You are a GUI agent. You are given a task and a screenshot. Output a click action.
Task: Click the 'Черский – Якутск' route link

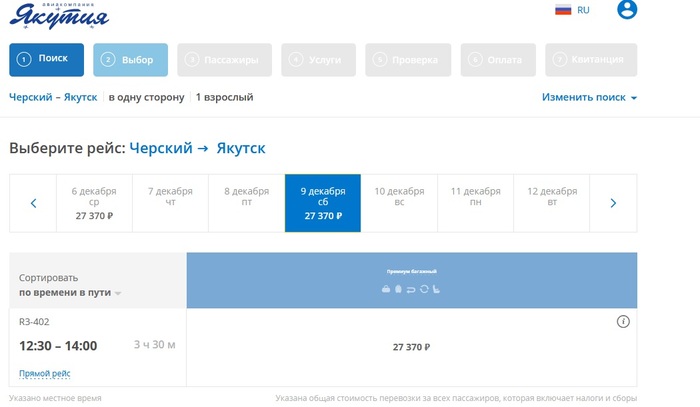coord(53,97)
